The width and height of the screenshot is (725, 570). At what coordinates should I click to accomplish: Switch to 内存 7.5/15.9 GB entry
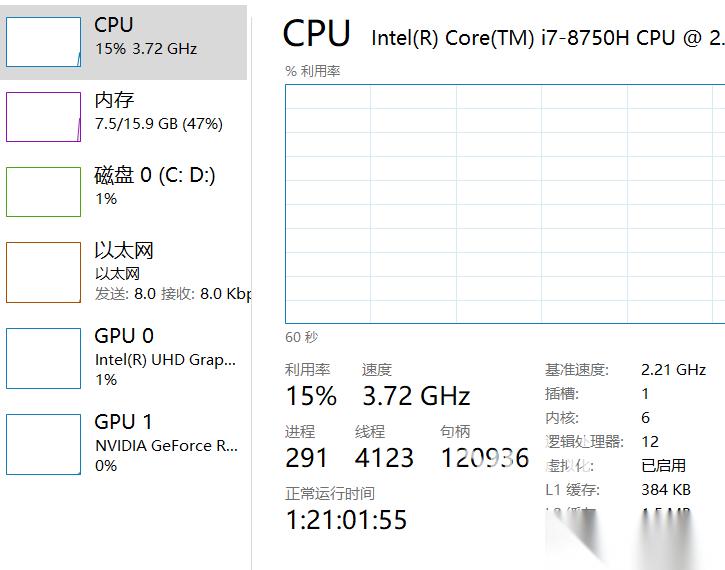[x=158, y=111]
